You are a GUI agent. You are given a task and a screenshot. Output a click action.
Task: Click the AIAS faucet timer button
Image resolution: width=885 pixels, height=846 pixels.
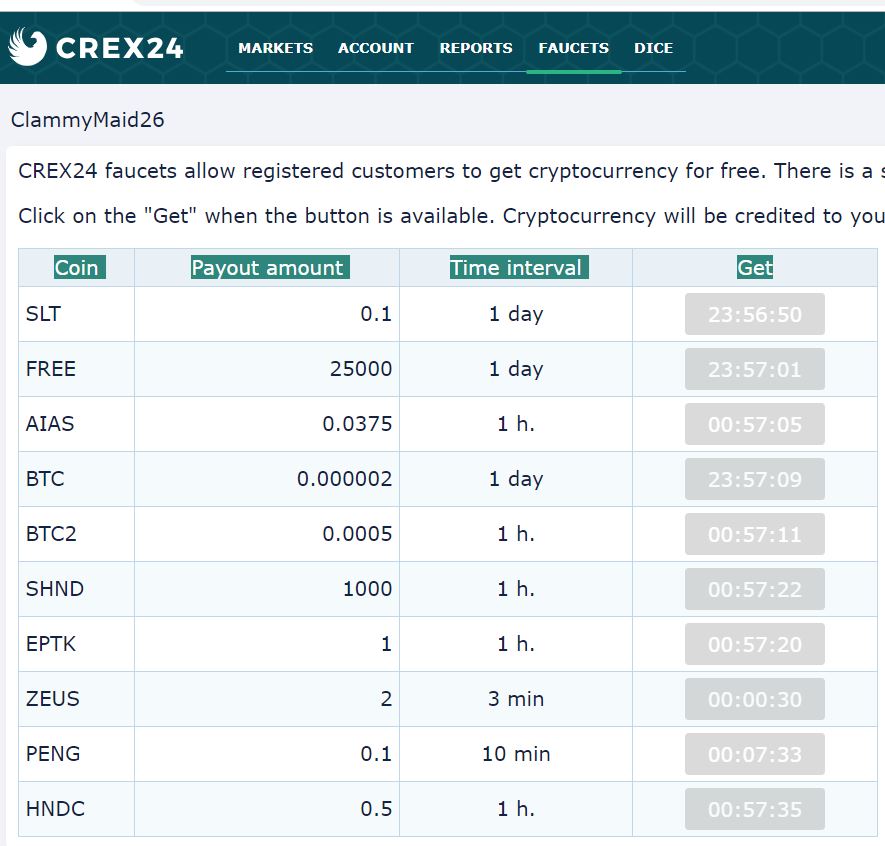pos(755,424)
